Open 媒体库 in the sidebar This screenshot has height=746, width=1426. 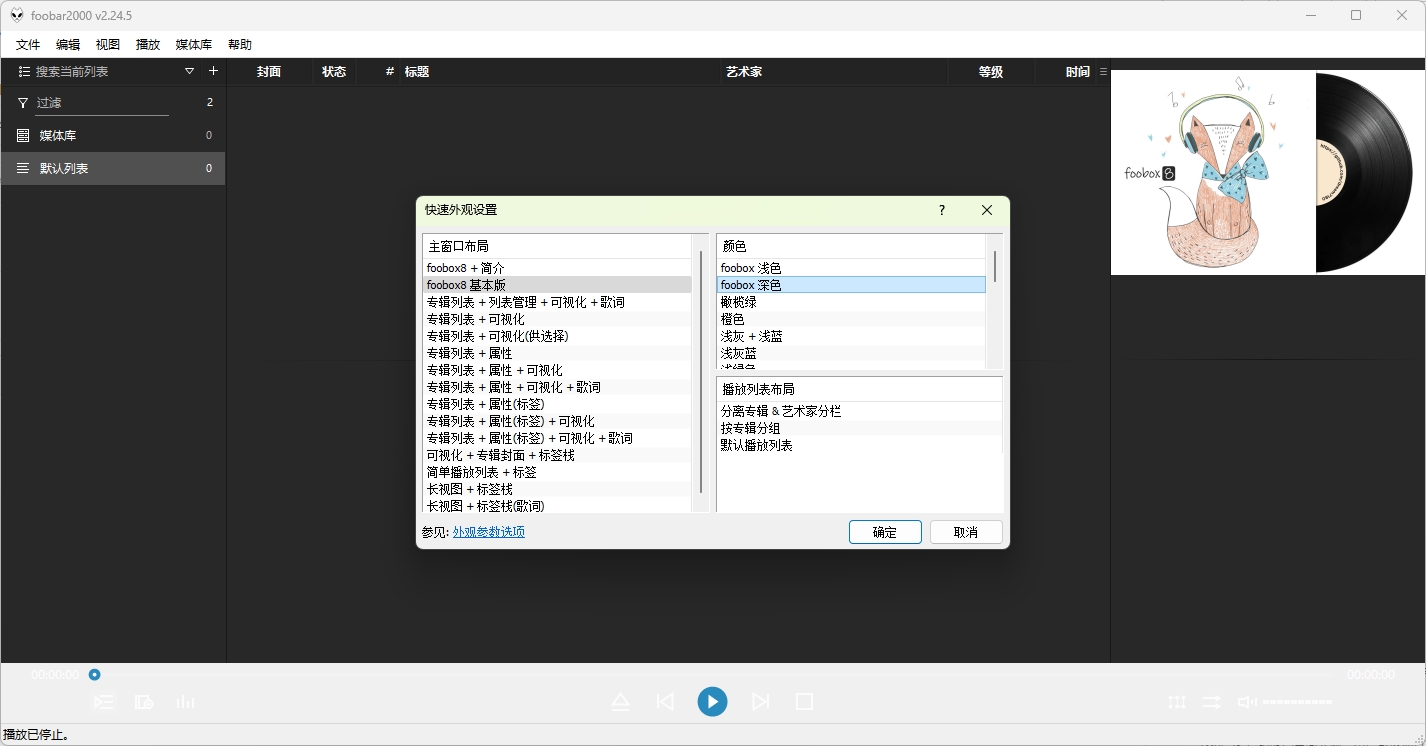113,135
